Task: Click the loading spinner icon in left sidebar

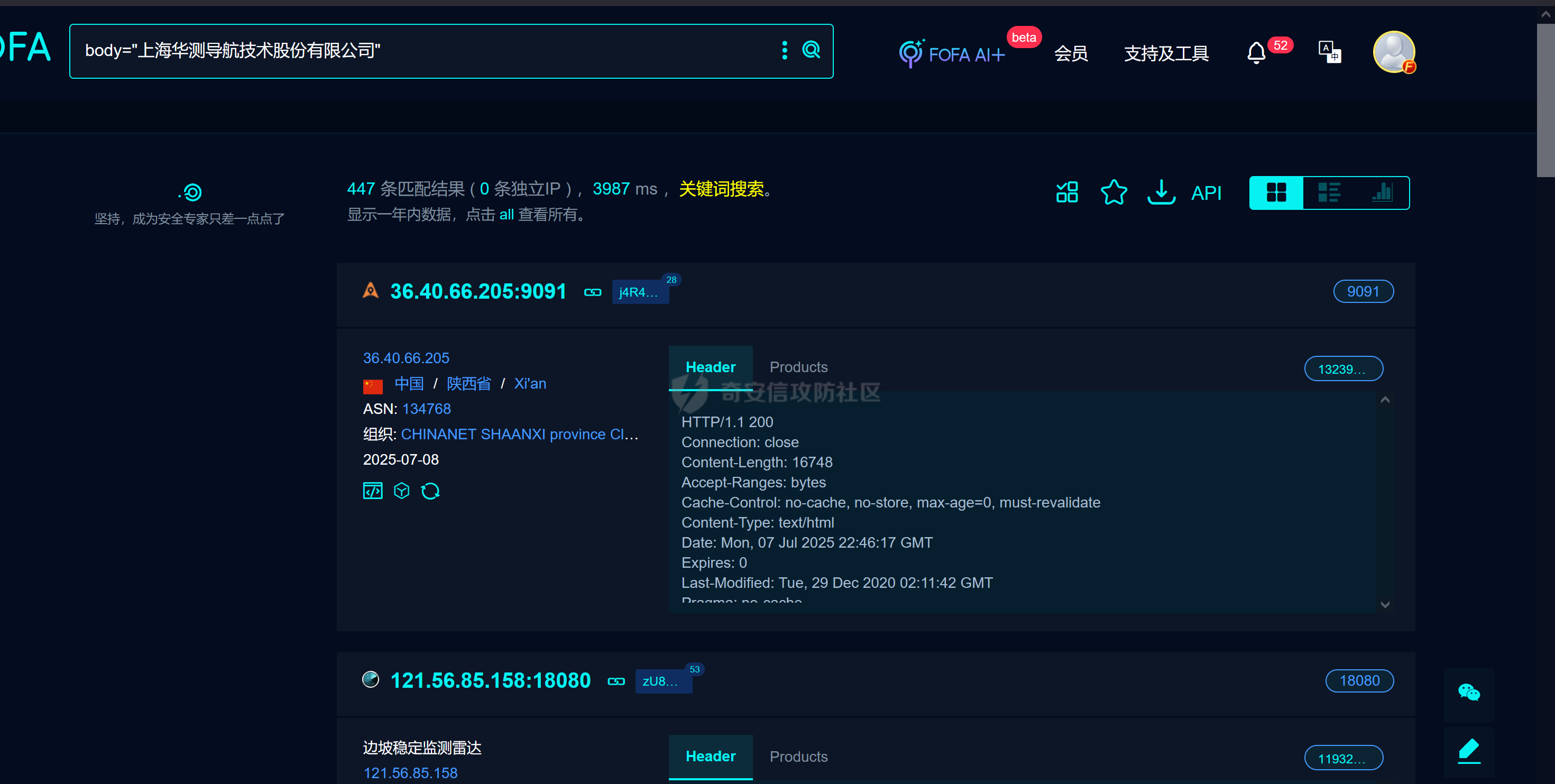Action: (x=190, y=192)
